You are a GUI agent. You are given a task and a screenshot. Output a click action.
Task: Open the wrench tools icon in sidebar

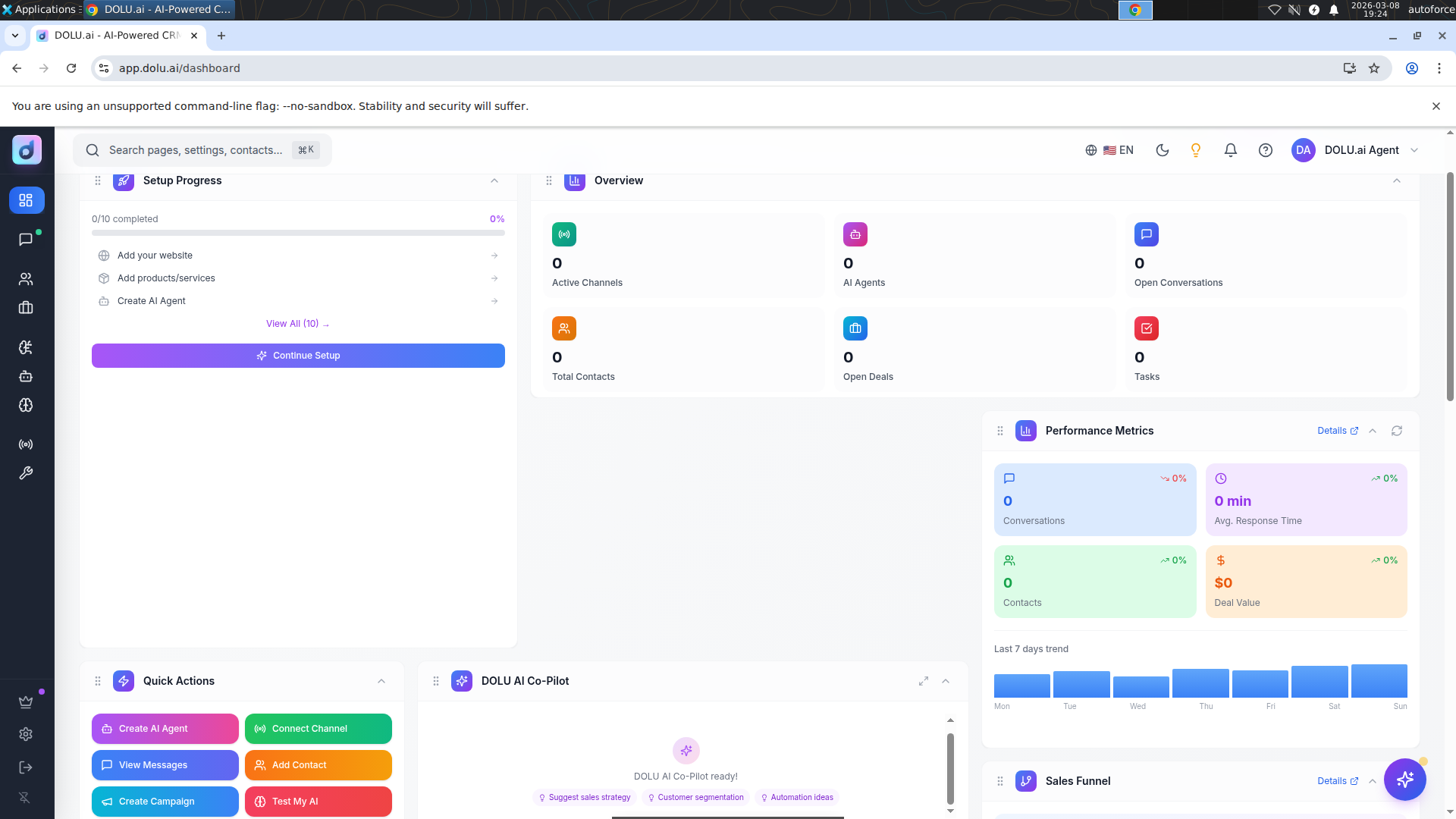pyautogui.click(x=27, y=473)
